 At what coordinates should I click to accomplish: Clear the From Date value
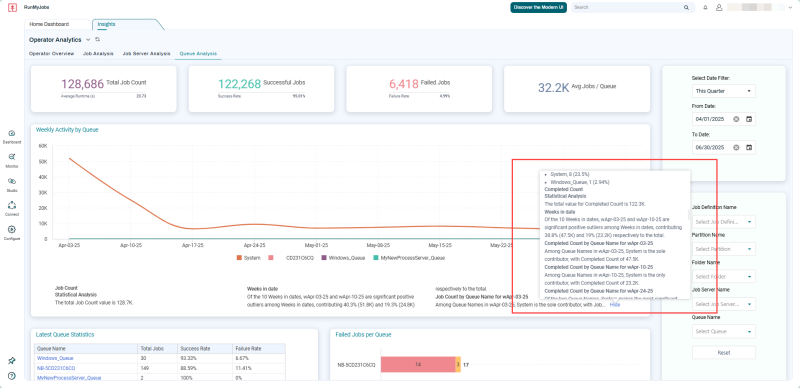coord(736,119)
